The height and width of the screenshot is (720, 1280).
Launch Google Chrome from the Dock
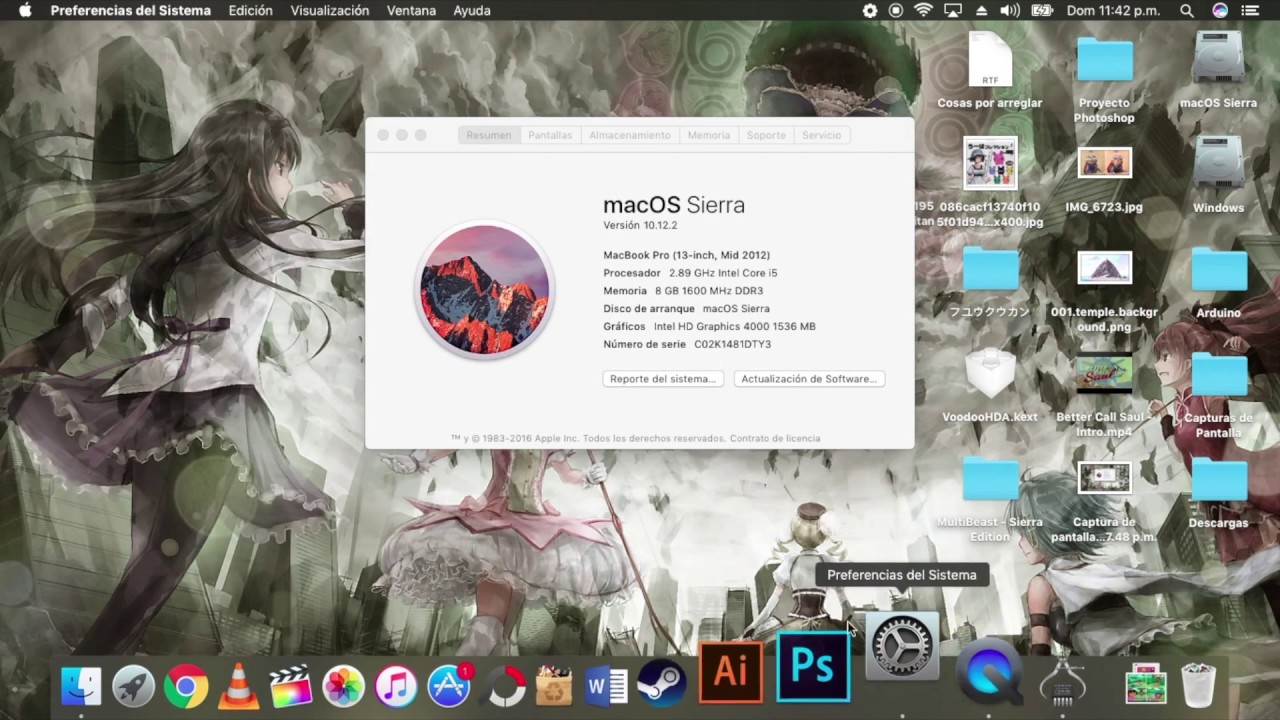pos(186,686)
